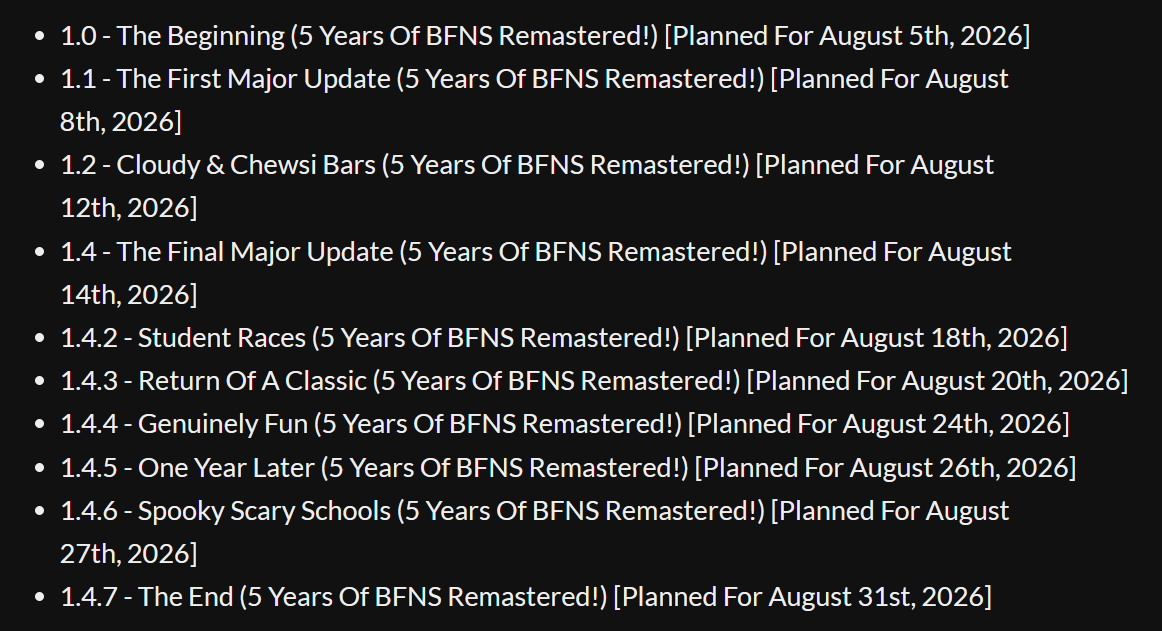Select the 1.4.5 - One Year Later item

(x=568, y=468)
